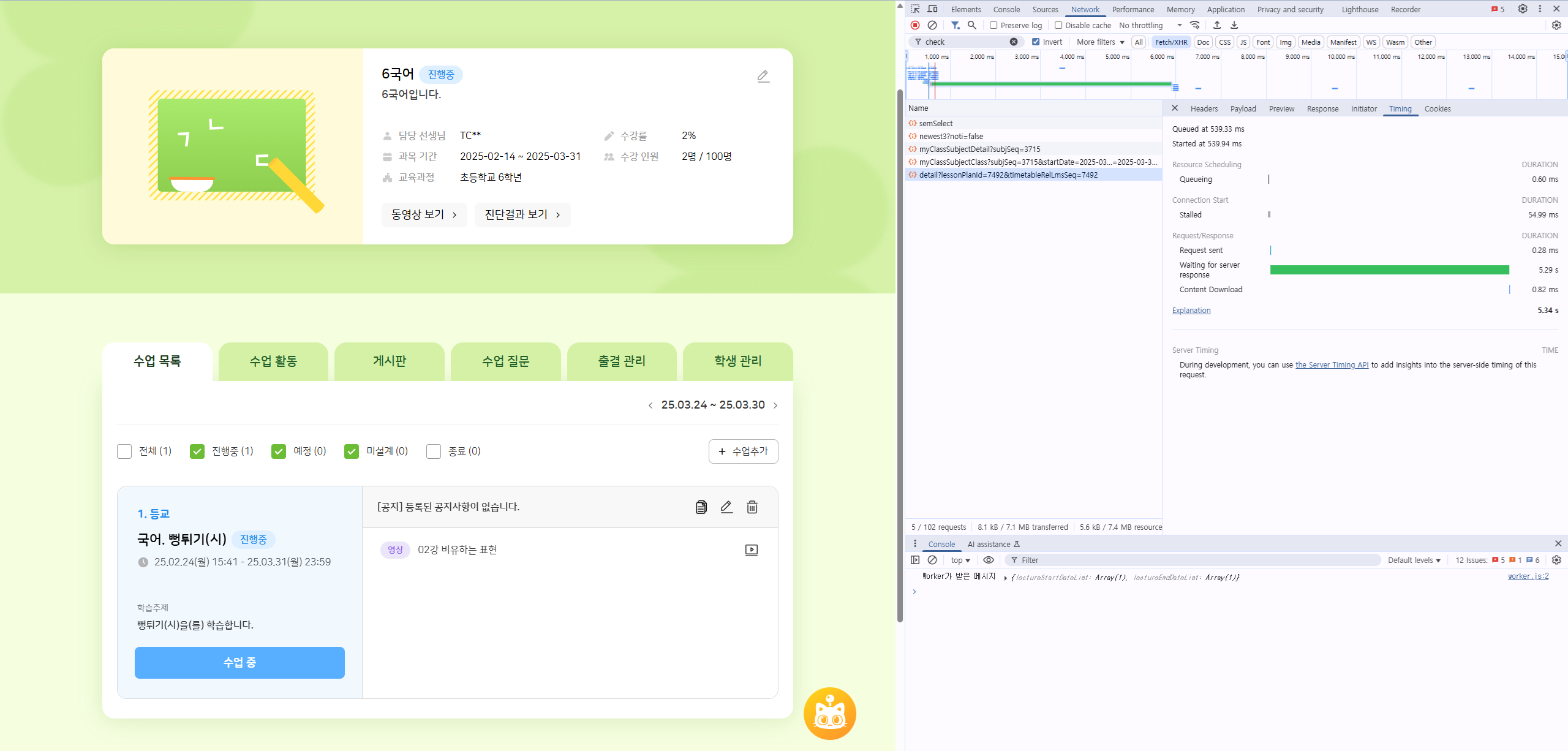Screen dimensions: 1568x751
Task: Expand the Default levels console dropdown
Action: point(1414,560)
